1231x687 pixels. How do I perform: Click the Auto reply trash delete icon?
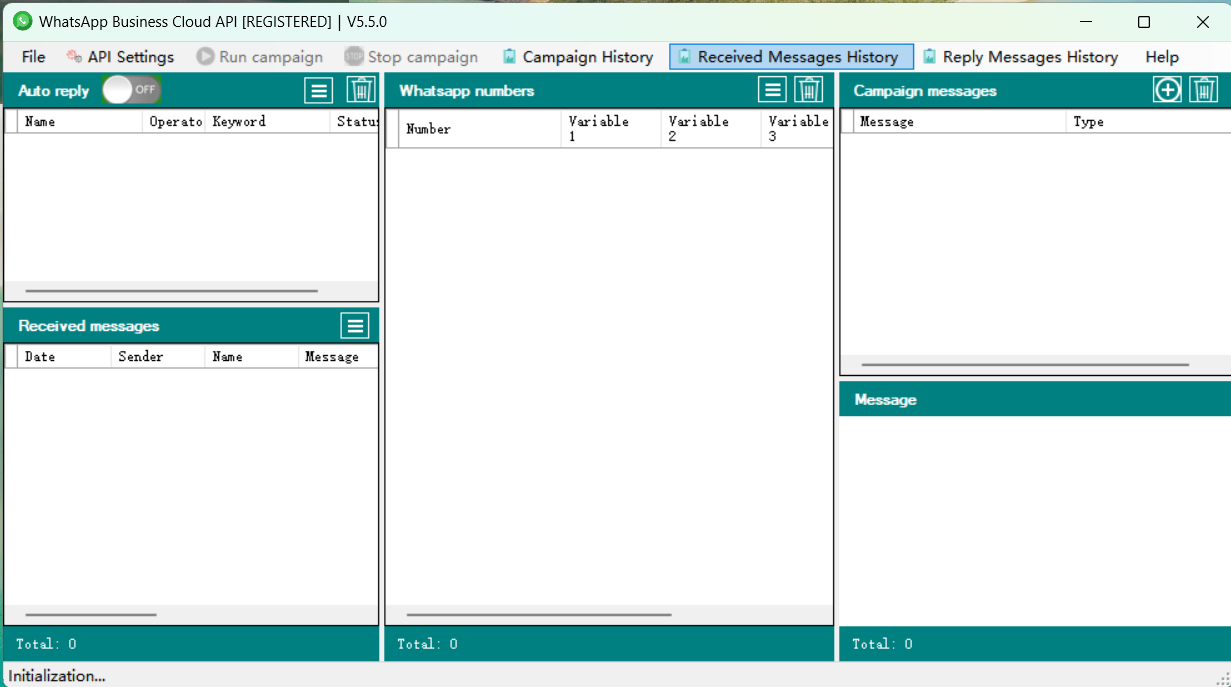[361, 90]
